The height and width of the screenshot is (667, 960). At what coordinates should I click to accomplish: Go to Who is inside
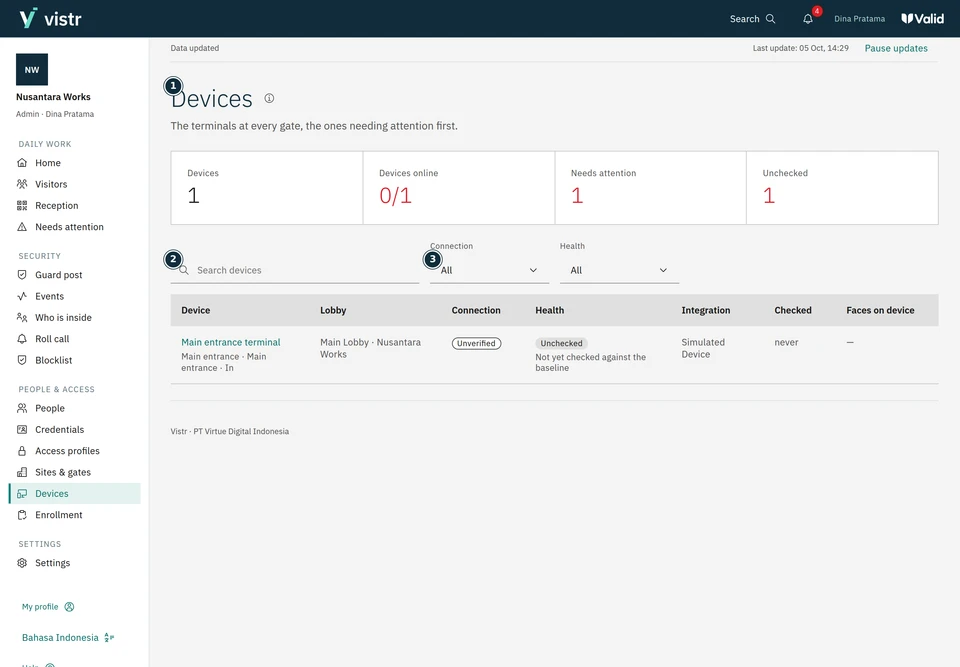(63, 318)
